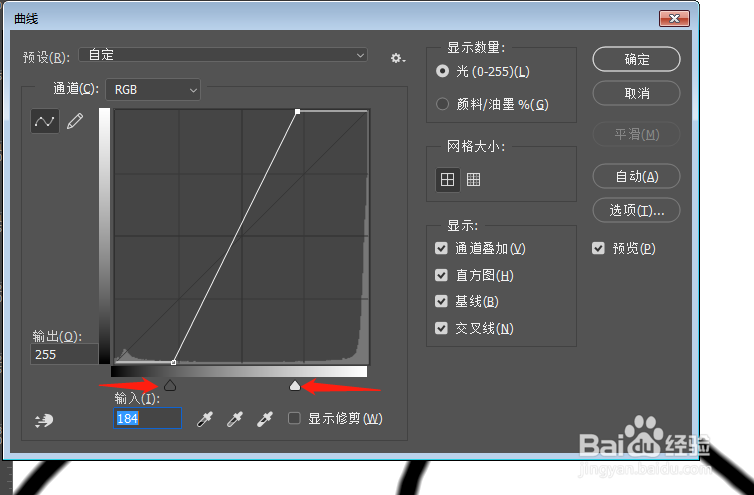Select the lower curve control point
This screenshot has width=754, height=495.
point(174,362)
